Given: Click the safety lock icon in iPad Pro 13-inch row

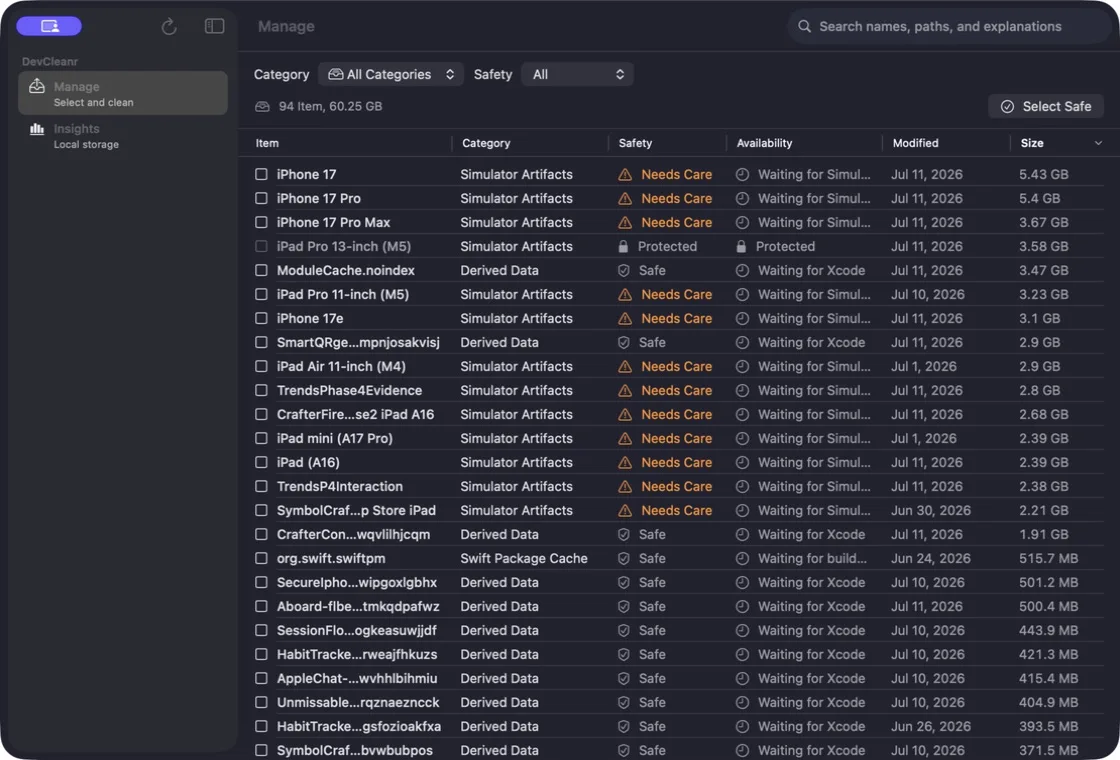Looking at the screenshot, I should tap(624, 246).
